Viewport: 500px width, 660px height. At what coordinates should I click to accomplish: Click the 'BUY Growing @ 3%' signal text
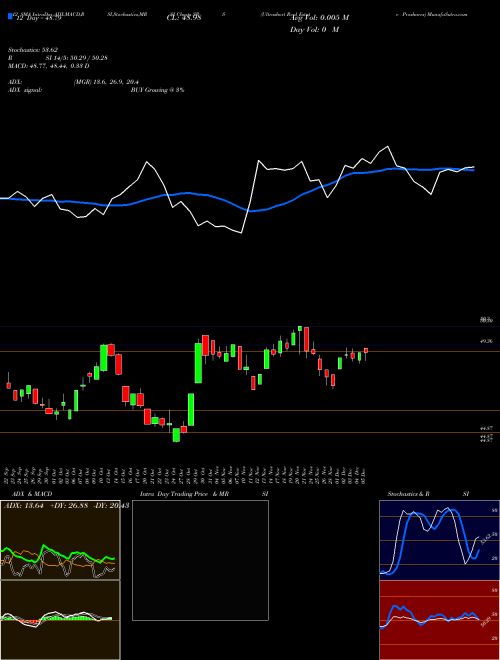click(x=157, y=90)
